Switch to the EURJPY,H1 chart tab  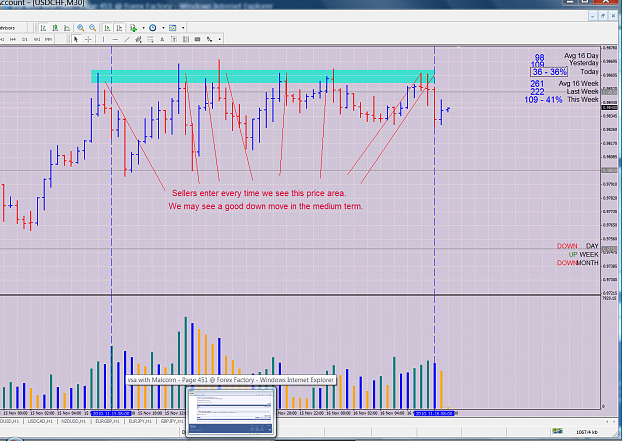pos(140,421)
